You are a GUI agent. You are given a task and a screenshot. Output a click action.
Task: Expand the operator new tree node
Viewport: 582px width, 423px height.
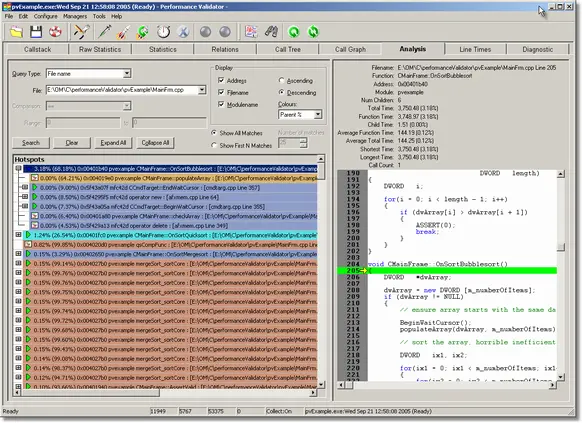point(24,197)
